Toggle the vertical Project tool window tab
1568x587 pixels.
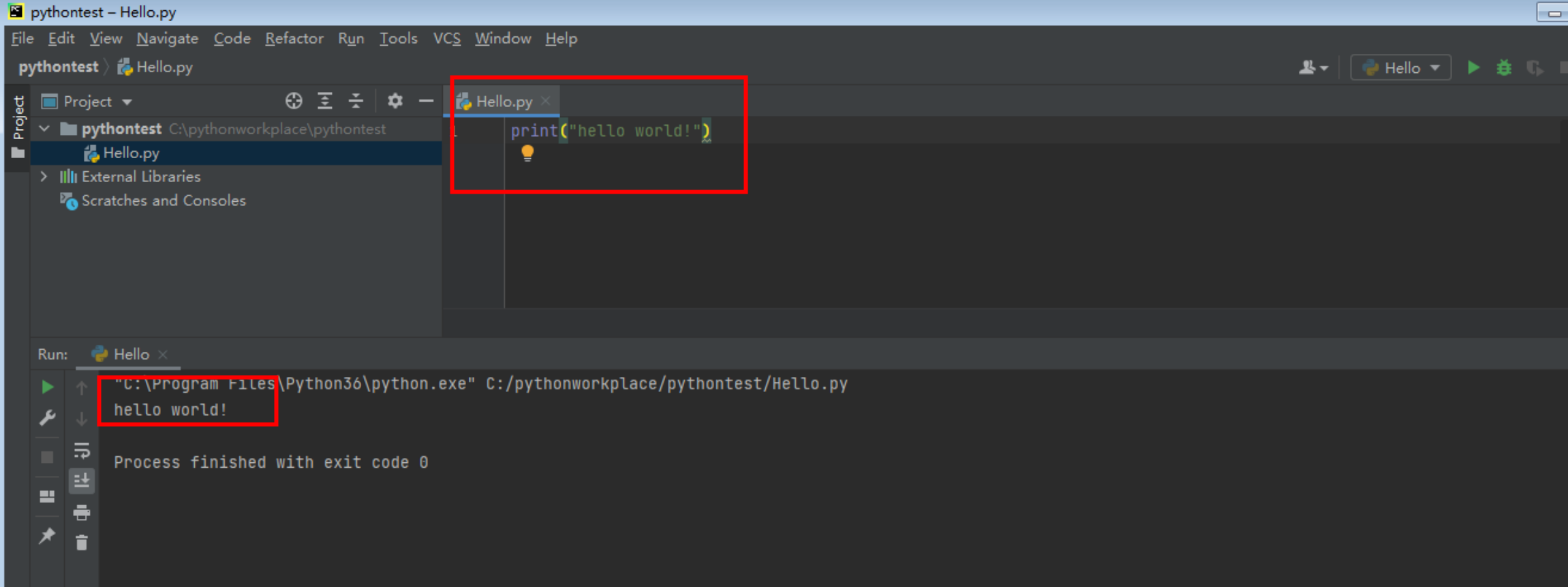(x=18, y=117)
